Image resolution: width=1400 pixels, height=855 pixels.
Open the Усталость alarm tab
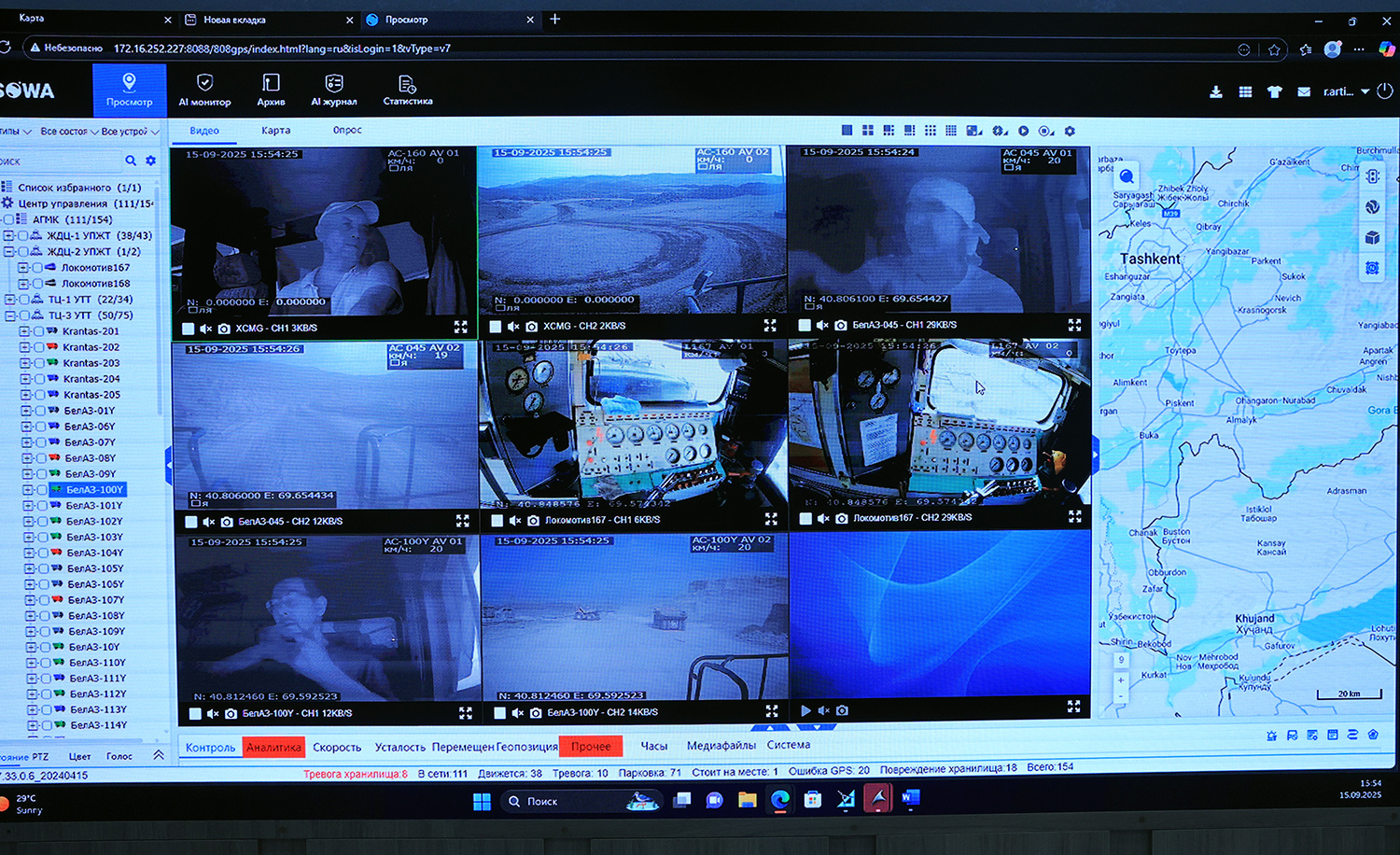[399, 747]
